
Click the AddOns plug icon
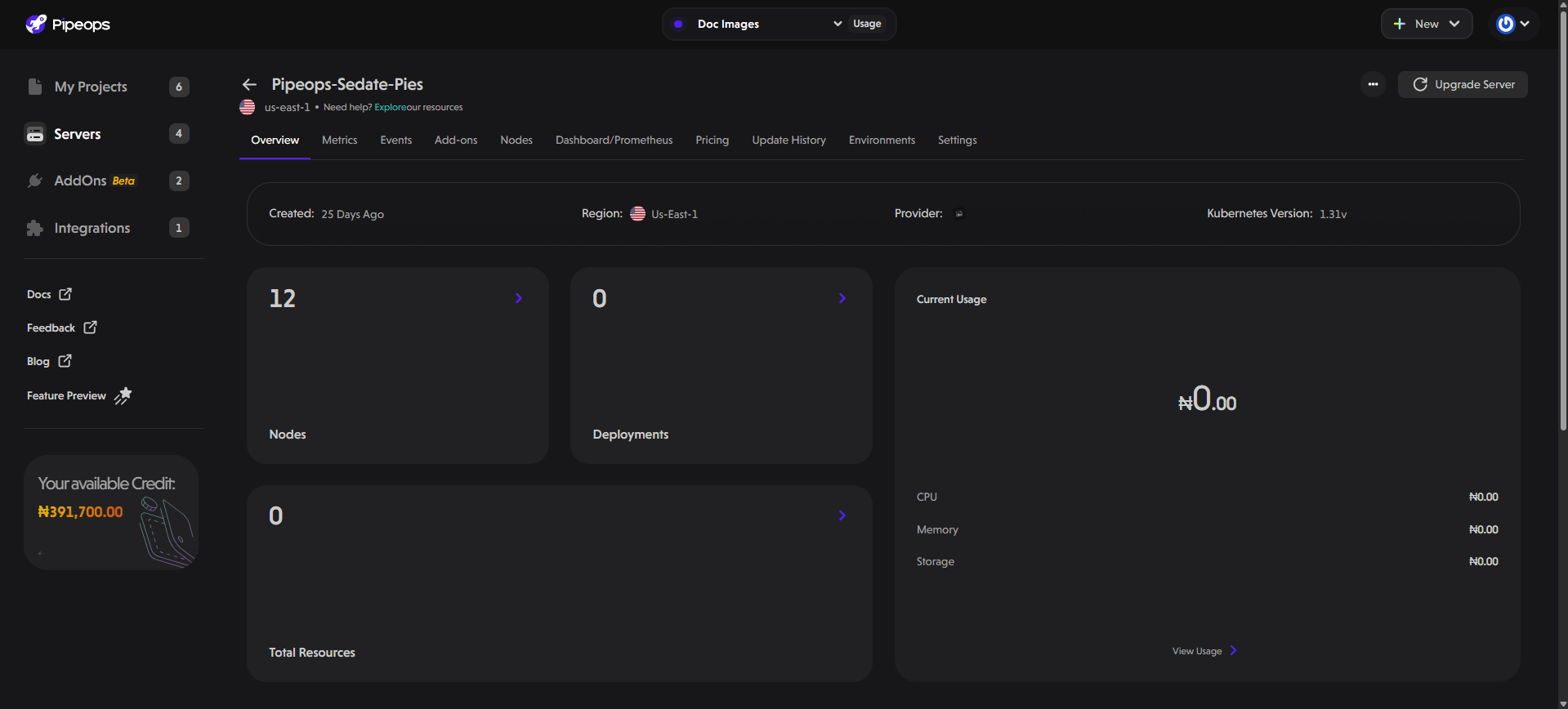pyautogui.click(x=35, y=181)
